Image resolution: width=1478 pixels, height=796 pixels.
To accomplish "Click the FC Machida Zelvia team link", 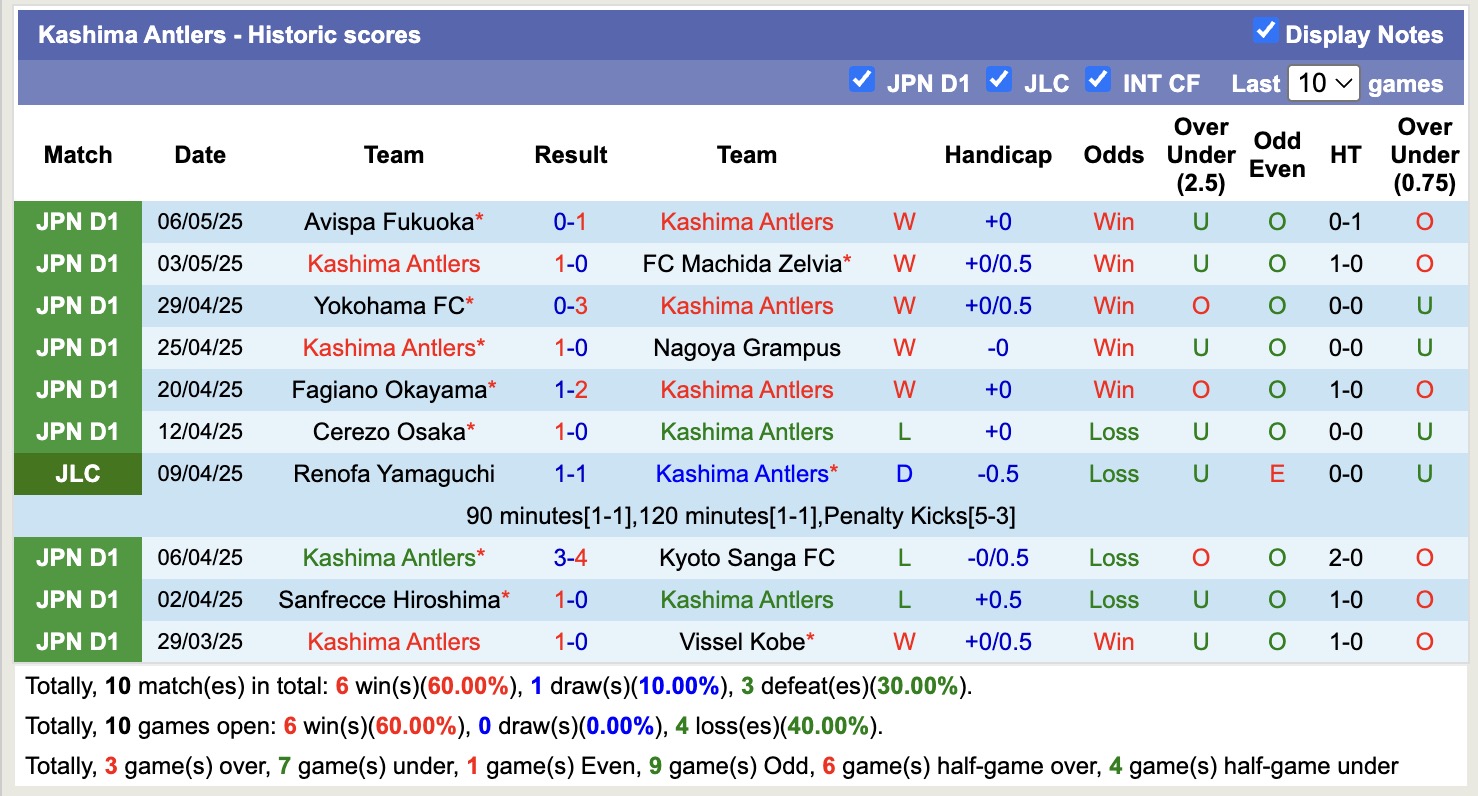I will [741, 264].
